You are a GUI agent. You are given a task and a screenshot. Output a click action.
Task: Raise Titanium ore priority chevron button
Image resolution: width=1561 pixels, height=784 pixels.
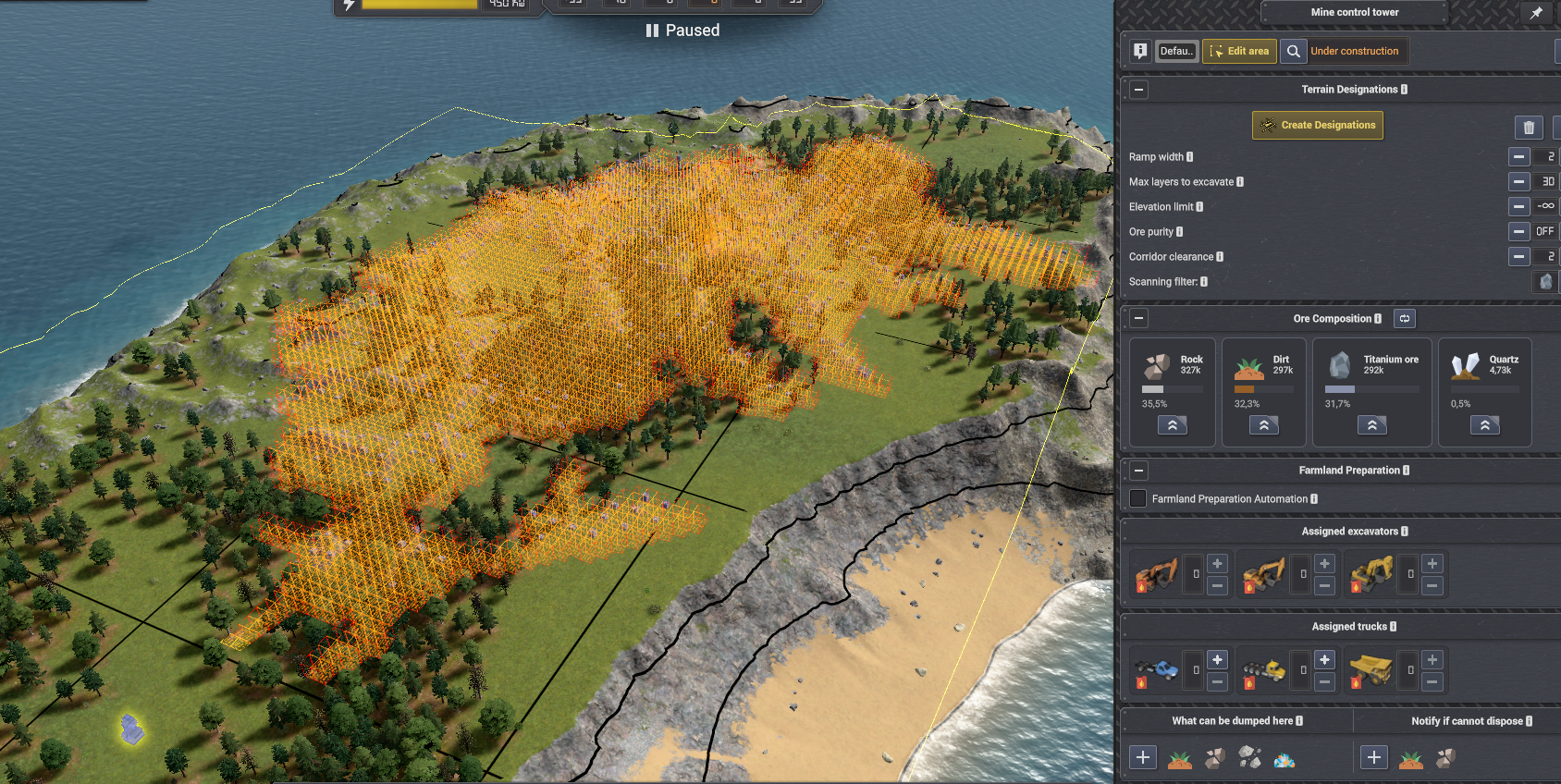pyautogui.click(x=1372, y=425)
